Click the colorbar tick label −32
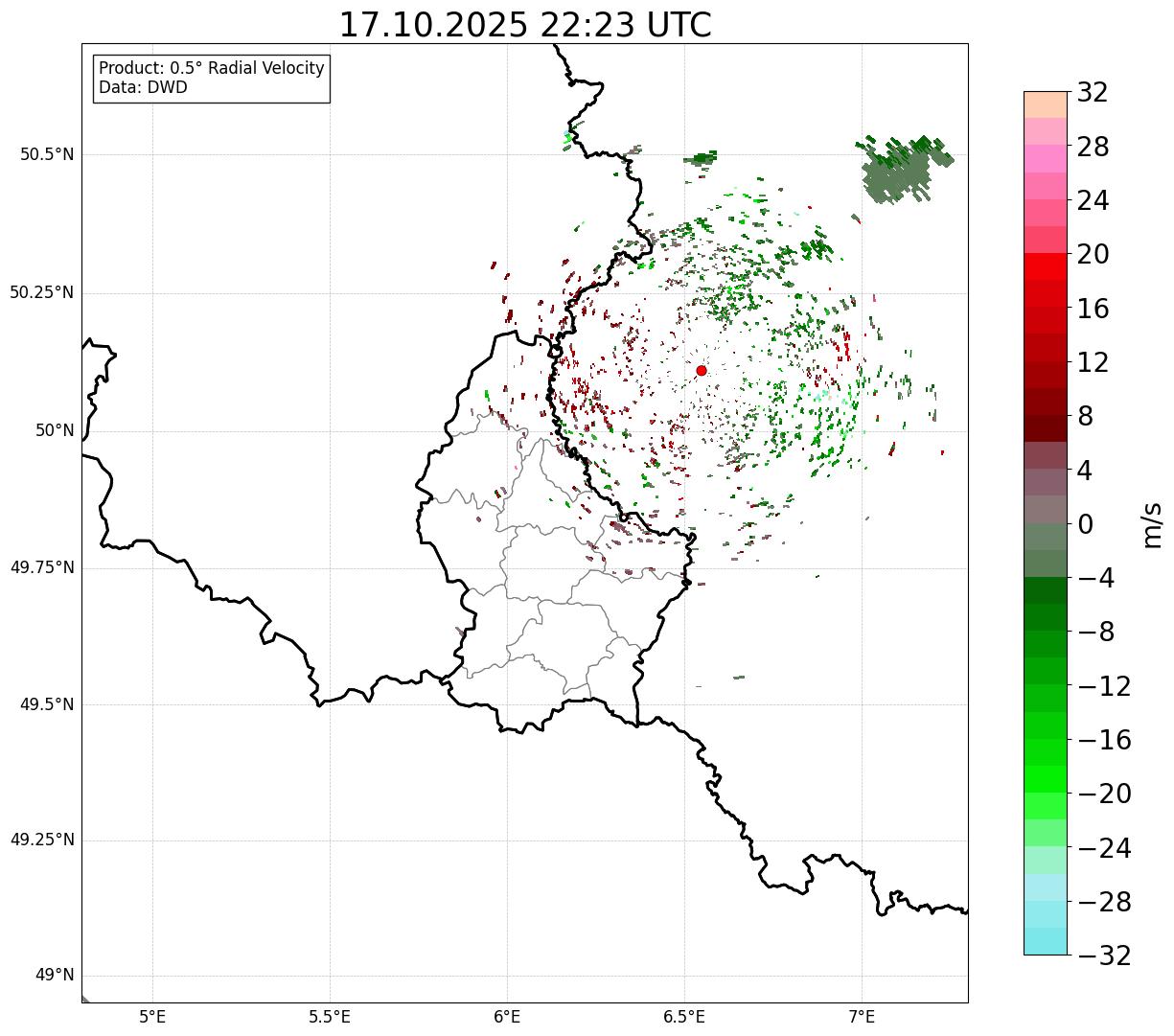 pyautogui.click(x=1104, y=955)
